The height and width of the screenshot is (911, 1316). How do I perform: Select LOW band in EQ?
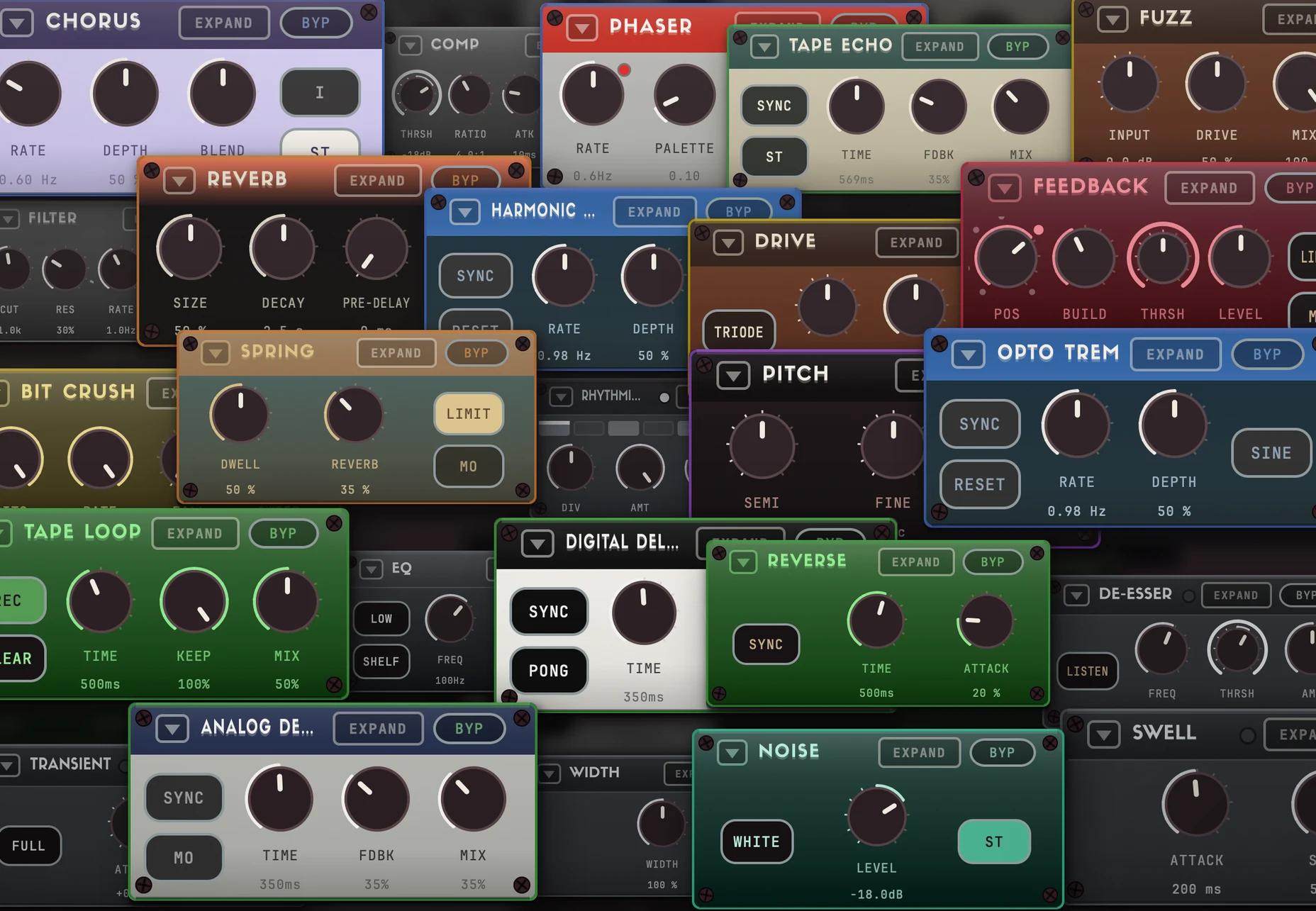click(381, 618)
